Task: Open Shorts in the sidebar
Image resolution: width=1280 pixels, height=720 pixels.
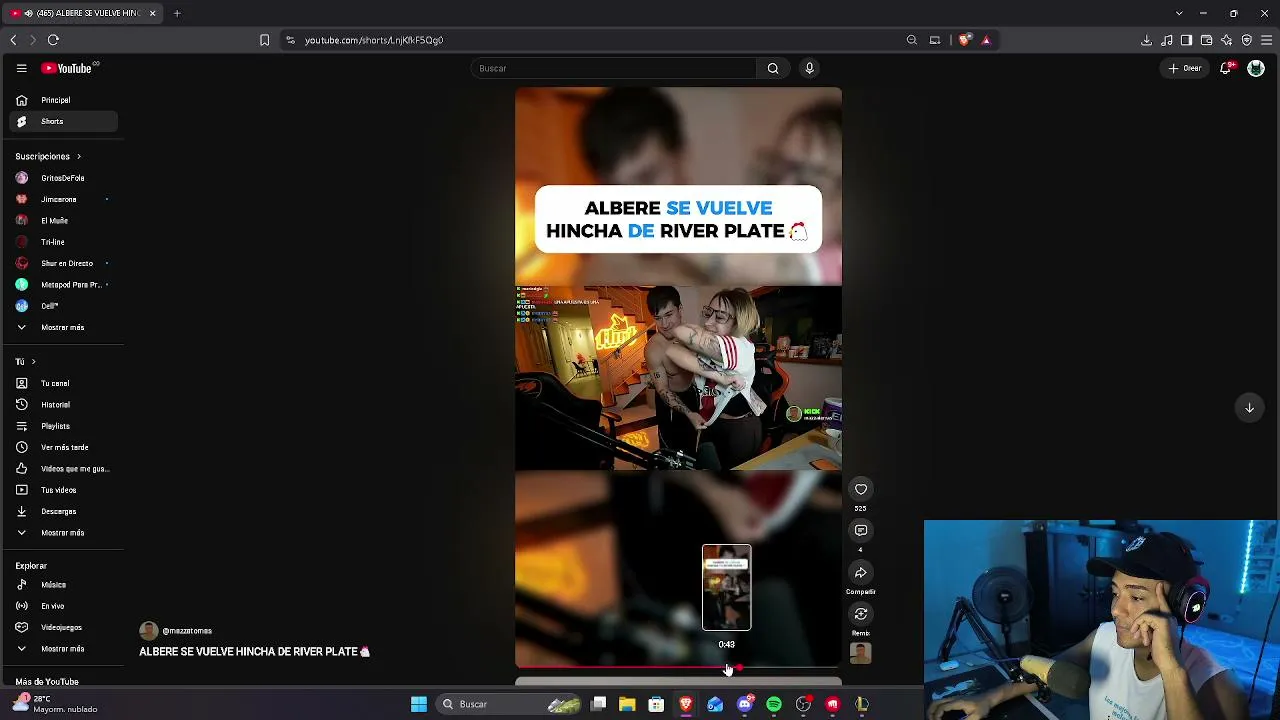Action: pos(64,122)
